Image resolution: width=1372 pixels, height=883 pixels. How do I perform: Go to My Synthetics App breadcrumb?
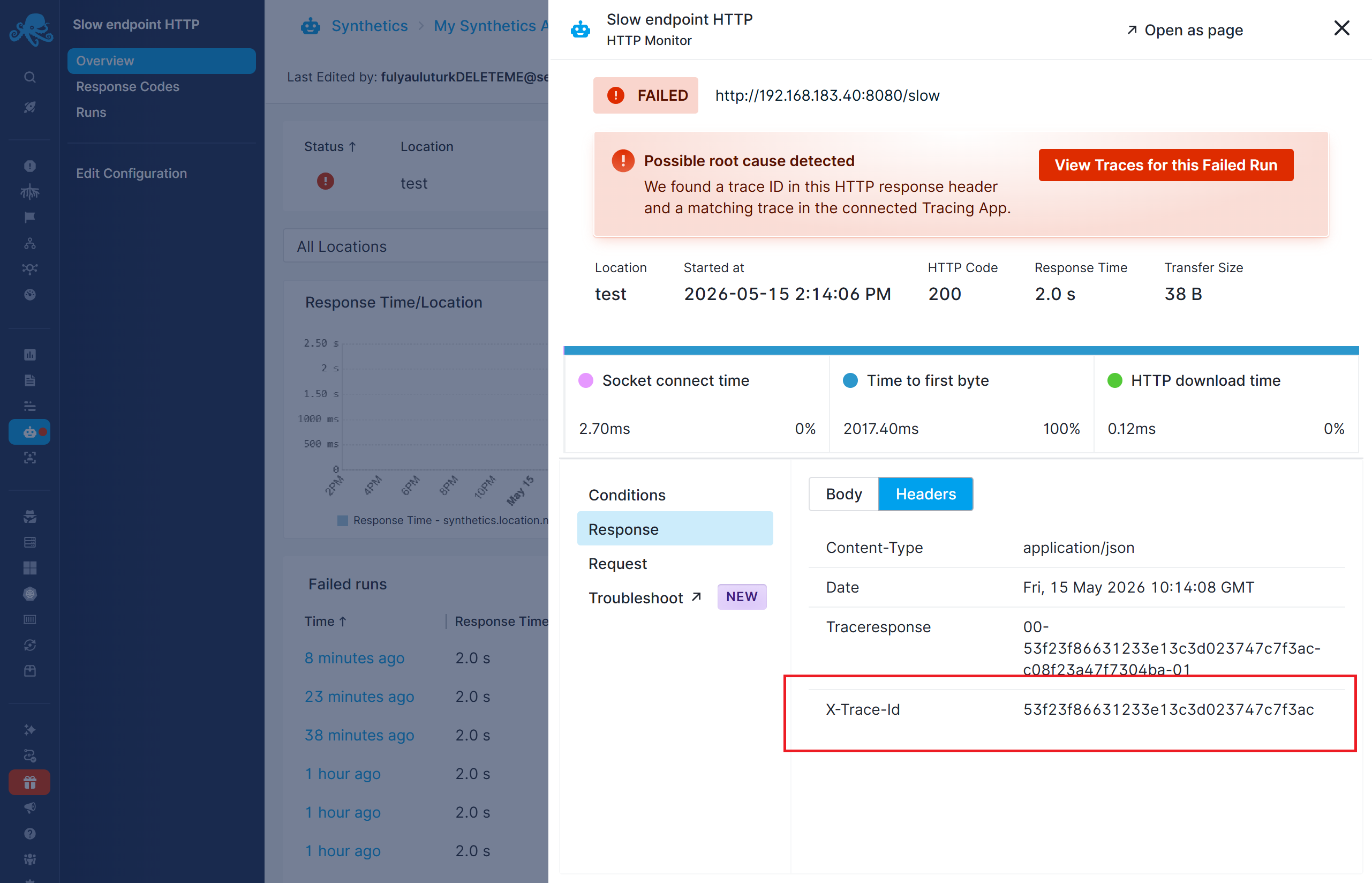point(491,26)
